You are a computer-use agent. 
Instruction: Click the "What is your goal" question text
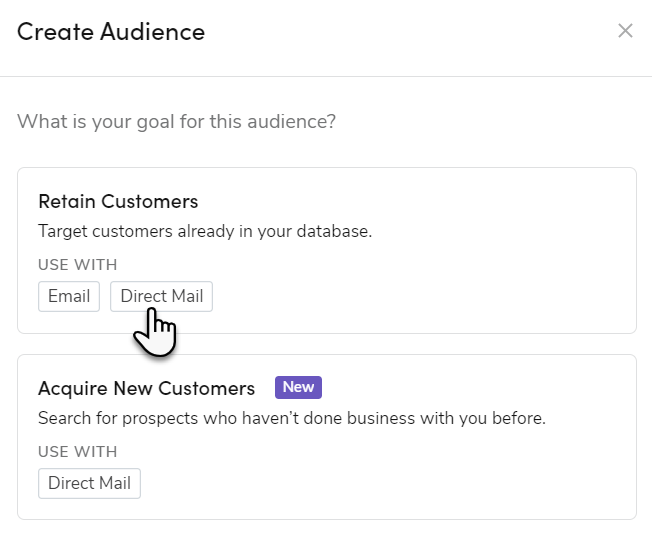(176, 122)
